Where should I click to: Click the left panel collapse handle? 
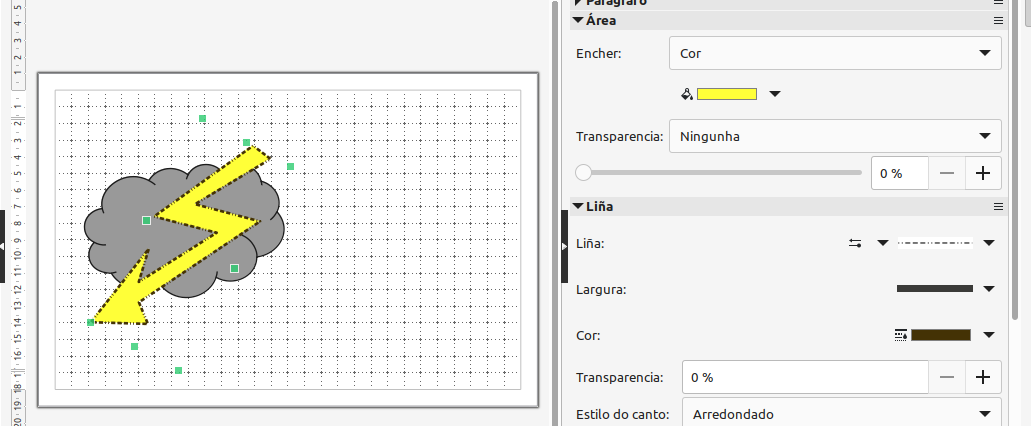(3, 246)
